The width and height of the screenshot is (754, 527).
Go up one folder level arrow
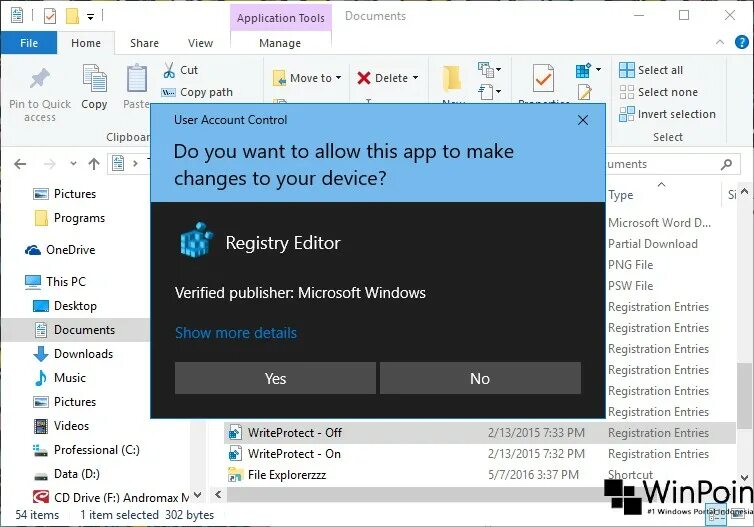94,164
